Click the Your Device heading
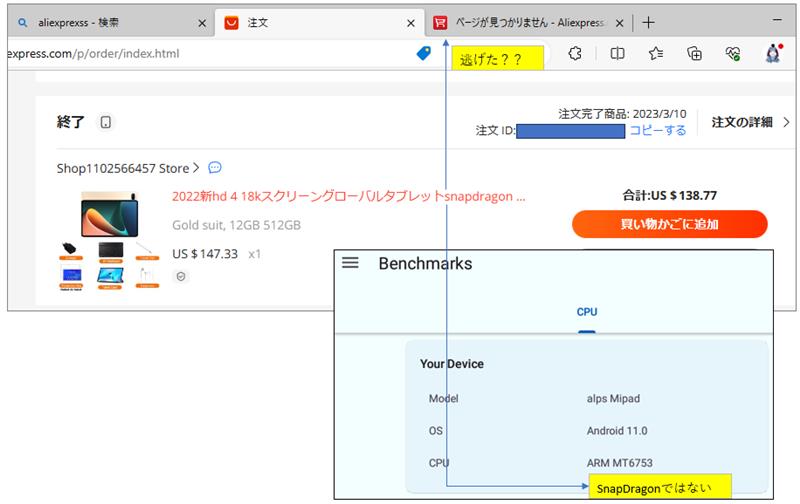Image resolution: width=800 pixels, height=504 pixels. 452,364
